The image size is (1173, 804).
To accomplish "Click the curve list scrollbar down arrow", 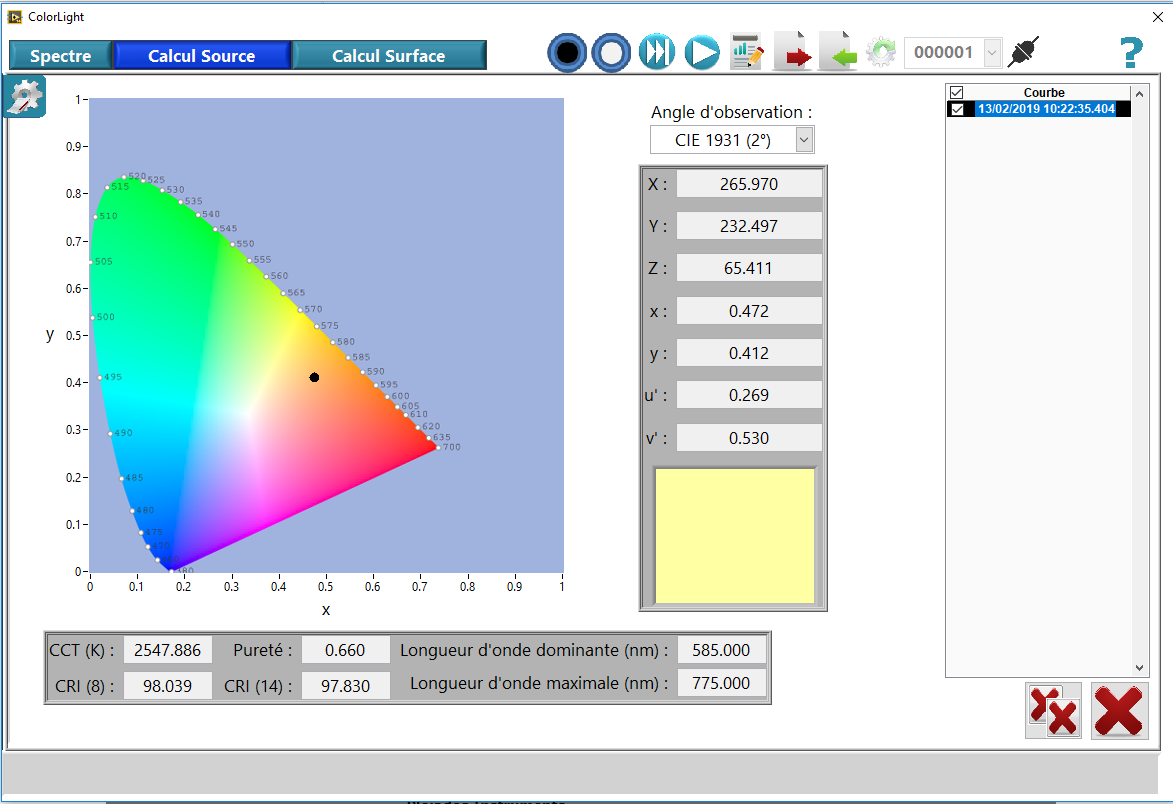I will click(x=1139, y=668).
